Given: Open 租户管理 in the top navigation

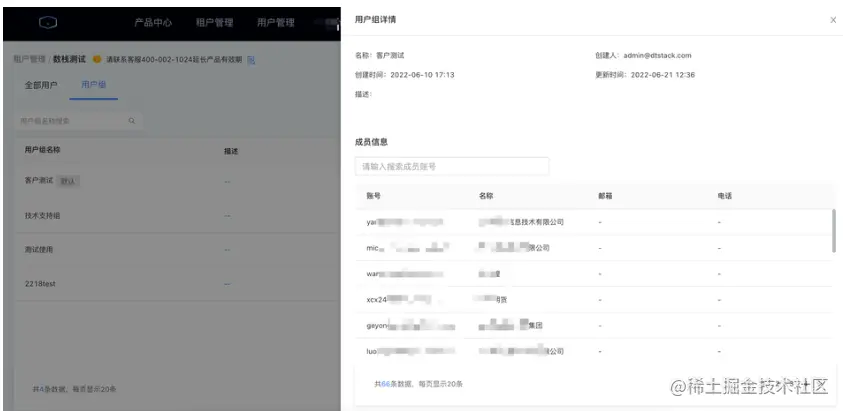Looking at the screenshot, I should tap(214, 23).
